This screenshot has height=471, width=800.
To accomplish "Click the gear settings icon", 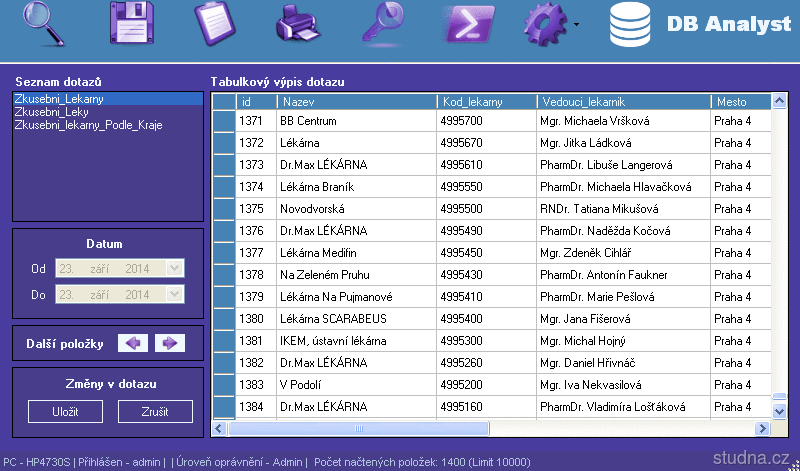I will coord(546,24).
